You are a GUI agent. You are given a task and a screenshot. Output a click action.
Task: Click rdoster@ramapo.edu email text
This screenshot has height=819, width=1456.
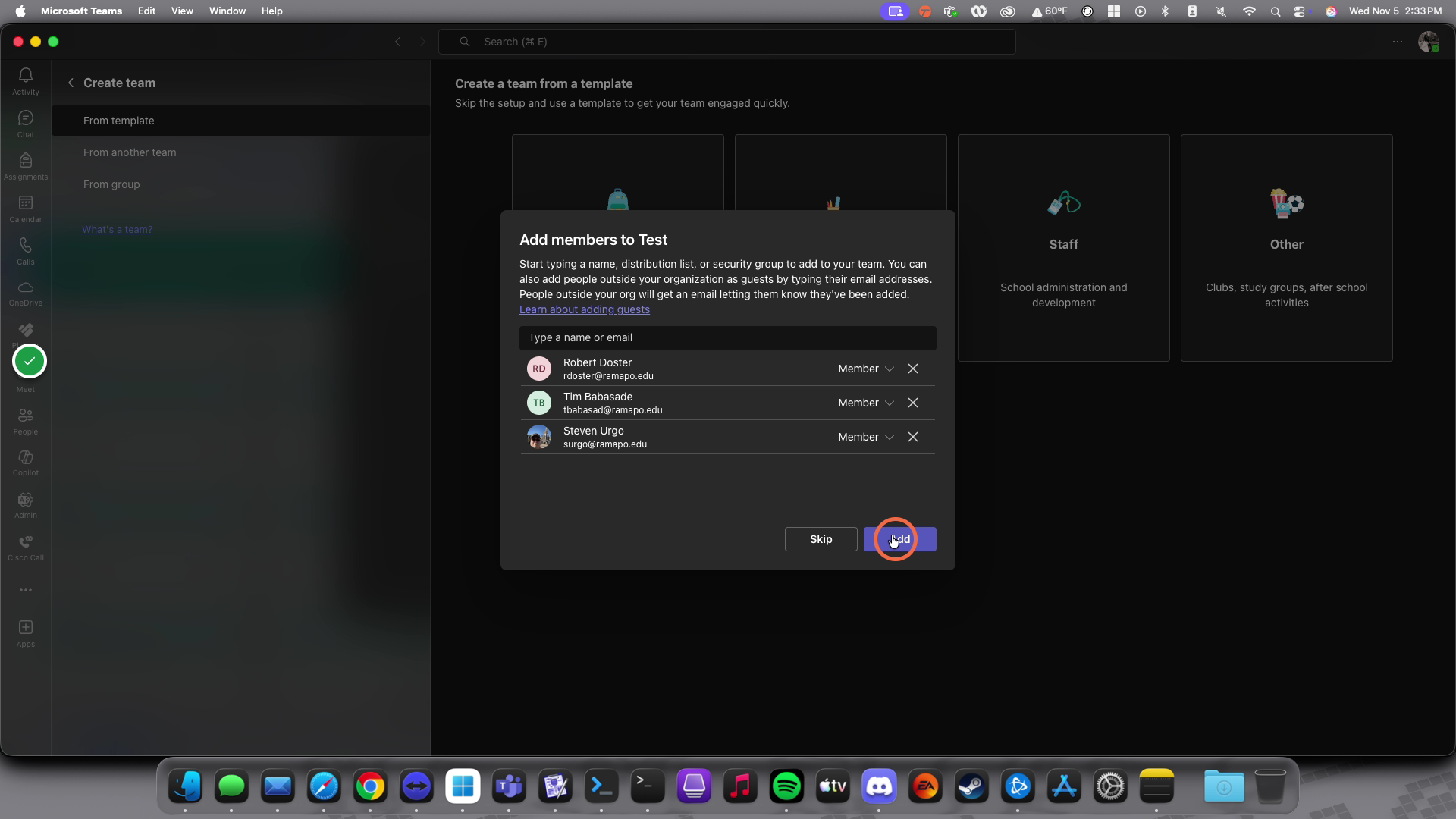(608, 376)
